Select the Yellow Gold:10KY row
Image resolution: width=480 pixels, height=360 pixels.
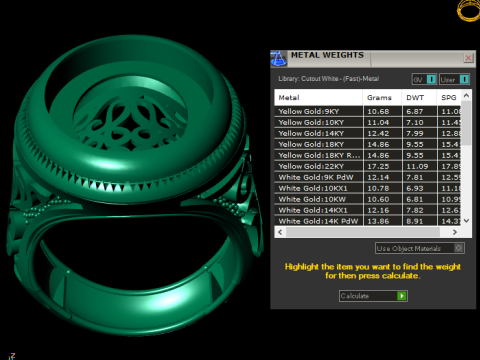368,122
